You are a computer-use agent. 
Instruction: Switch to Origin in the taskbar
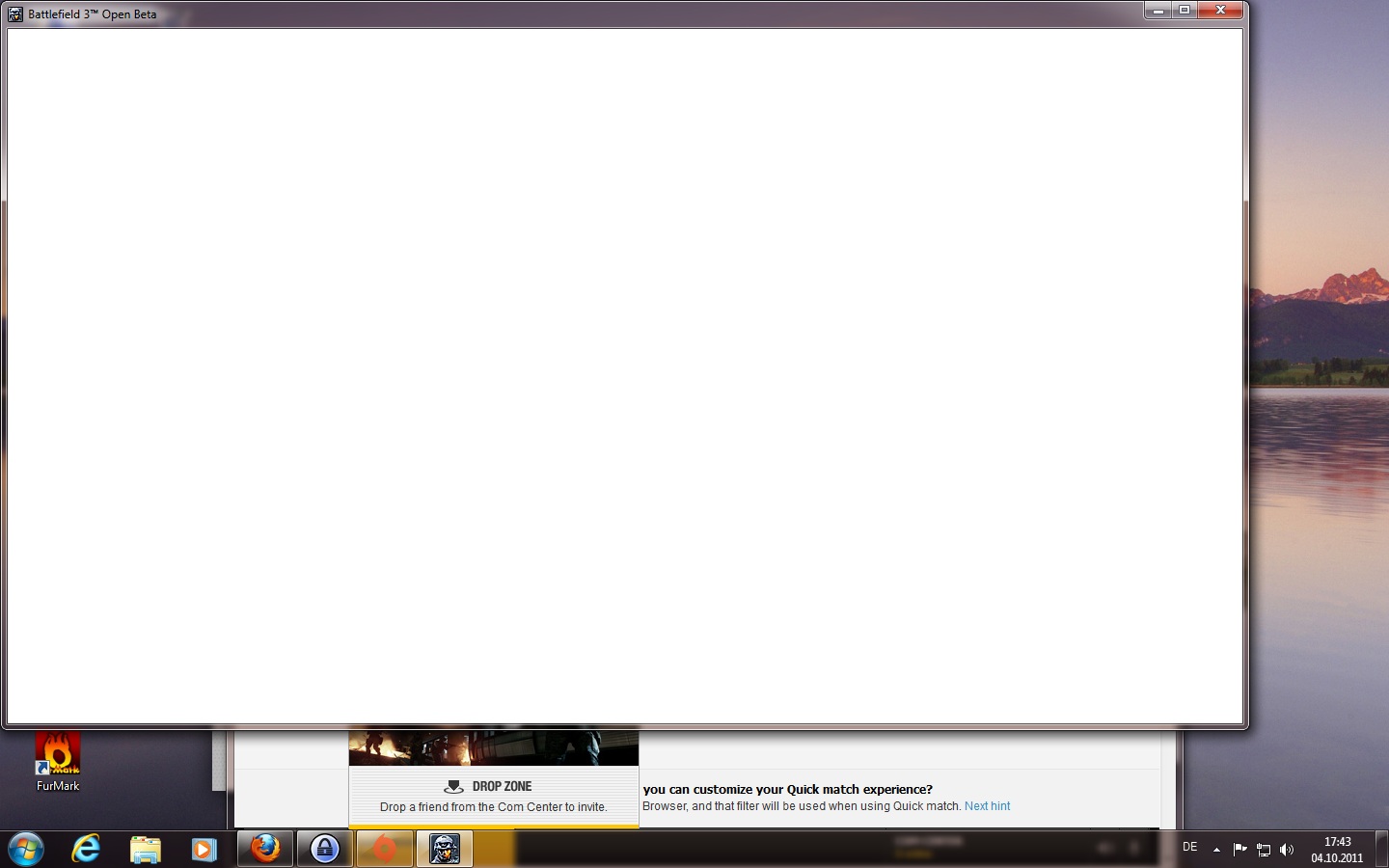click(385, 849)
